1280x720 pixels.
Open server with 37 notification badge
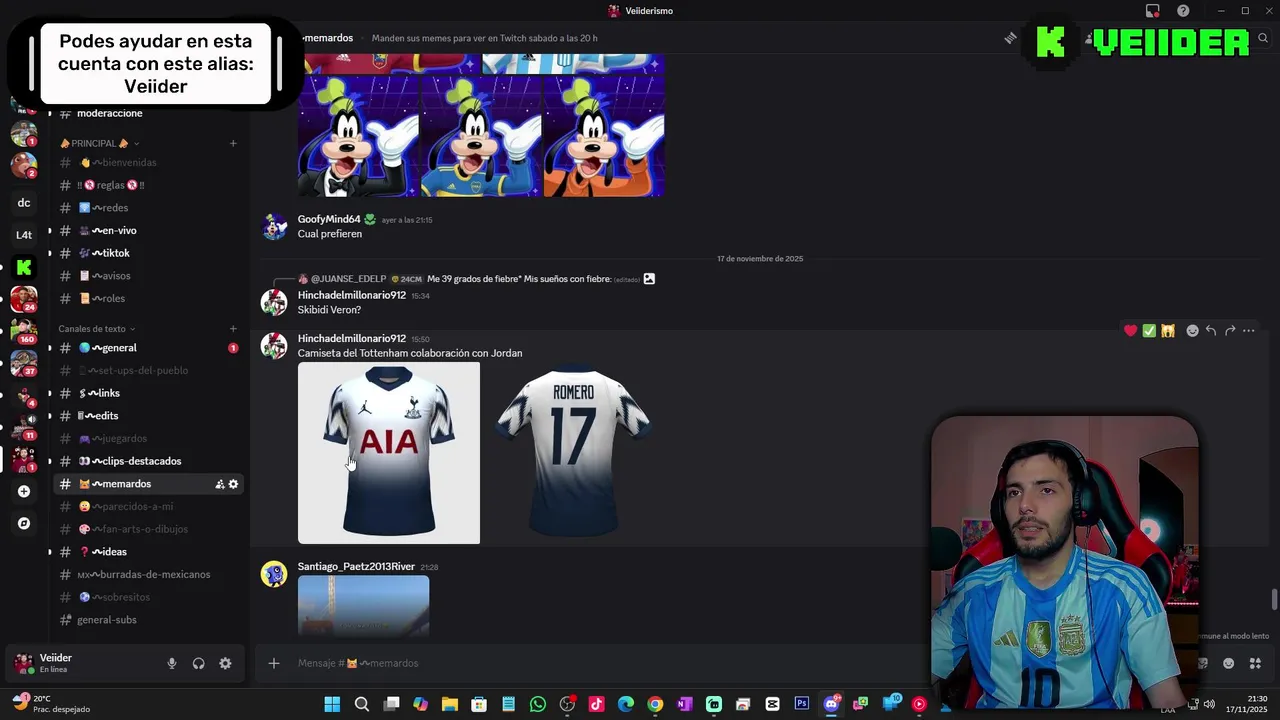24,363
